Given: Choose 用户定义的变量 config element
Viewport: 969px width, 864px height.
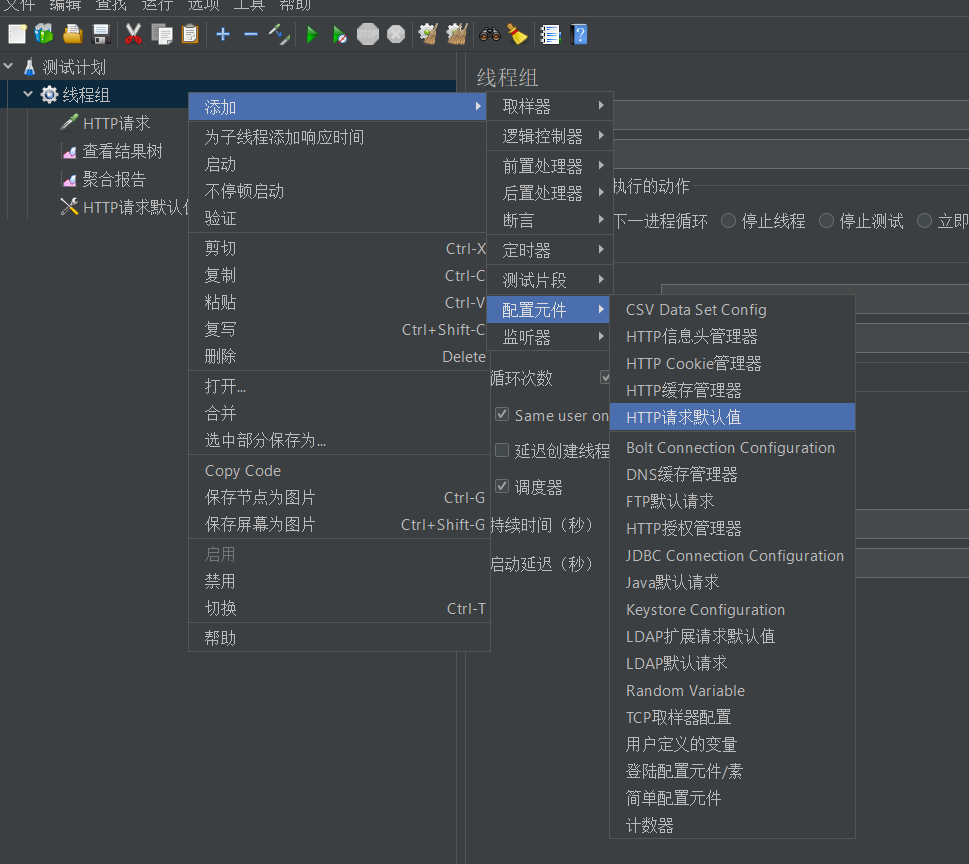Looking at the screenshot, I should point(732,744).
